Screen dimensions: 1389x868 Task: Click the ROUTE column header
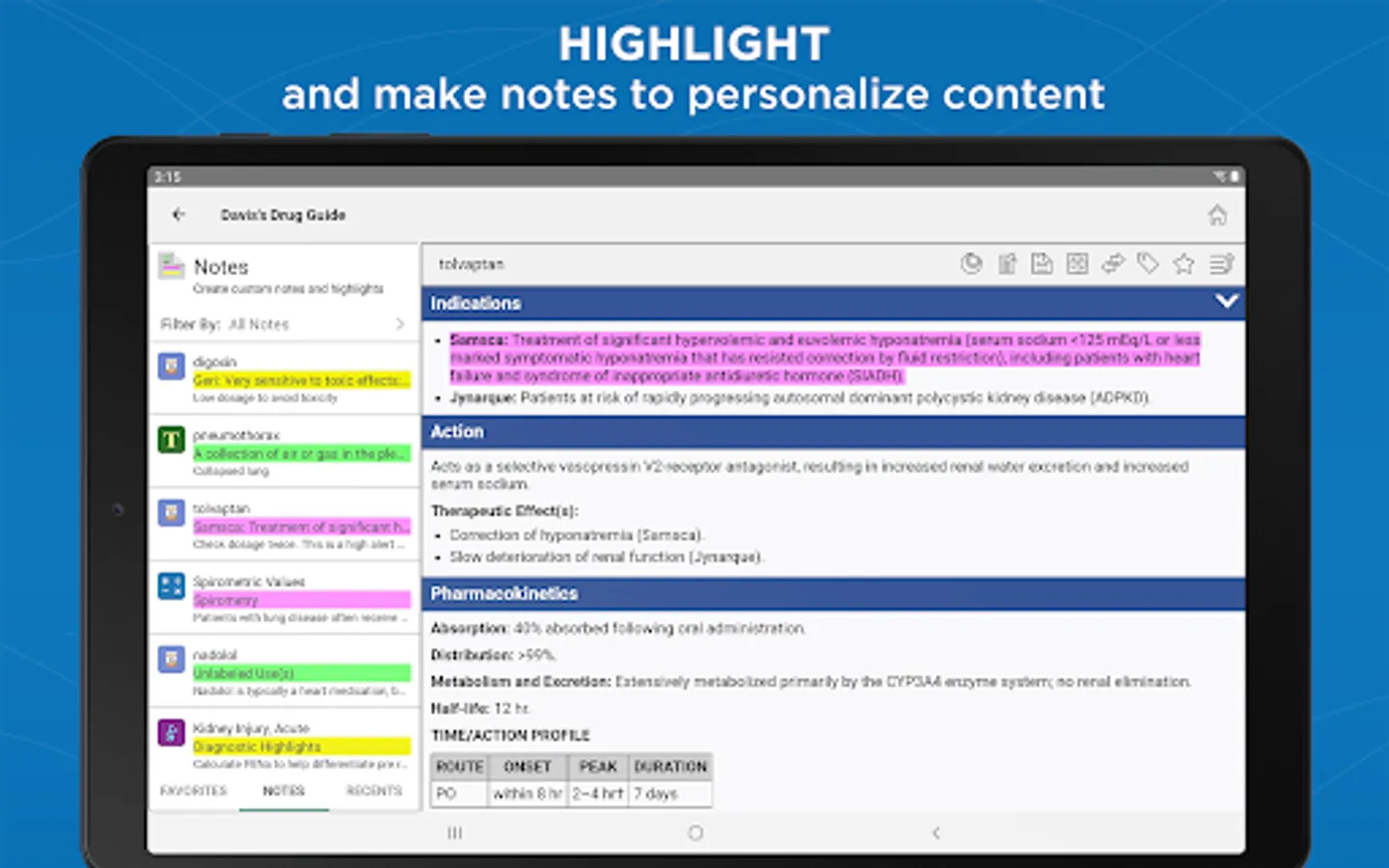pyautogui.click(x=459, y=767)
